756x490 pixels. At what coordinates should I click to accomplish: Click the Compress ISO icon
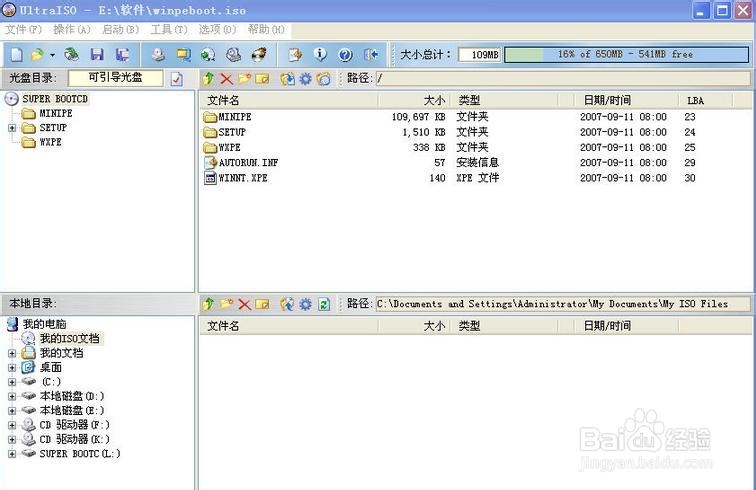coord(183,54)
